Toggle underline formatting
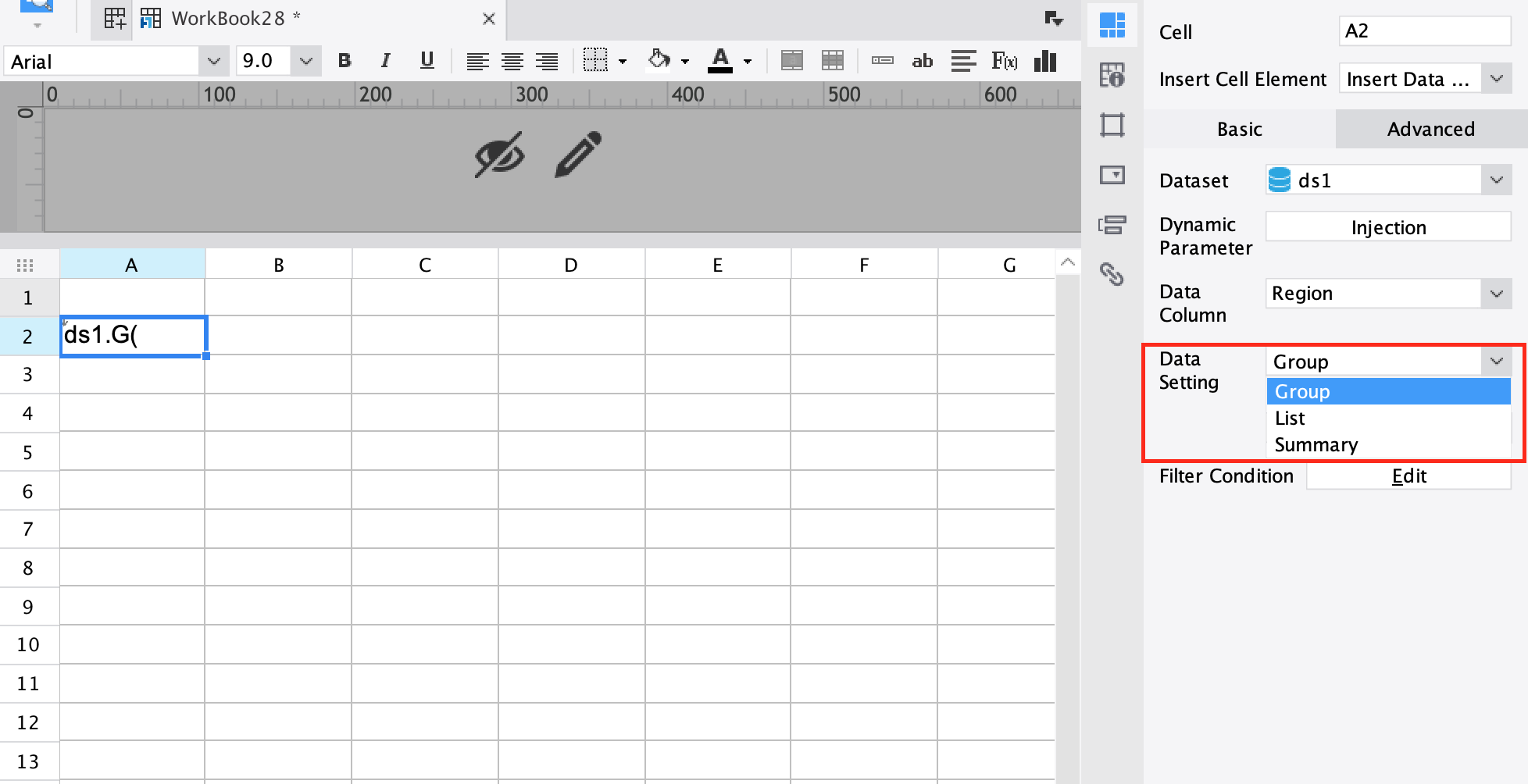The image size is (1528, 784). [x=427, y=60]
